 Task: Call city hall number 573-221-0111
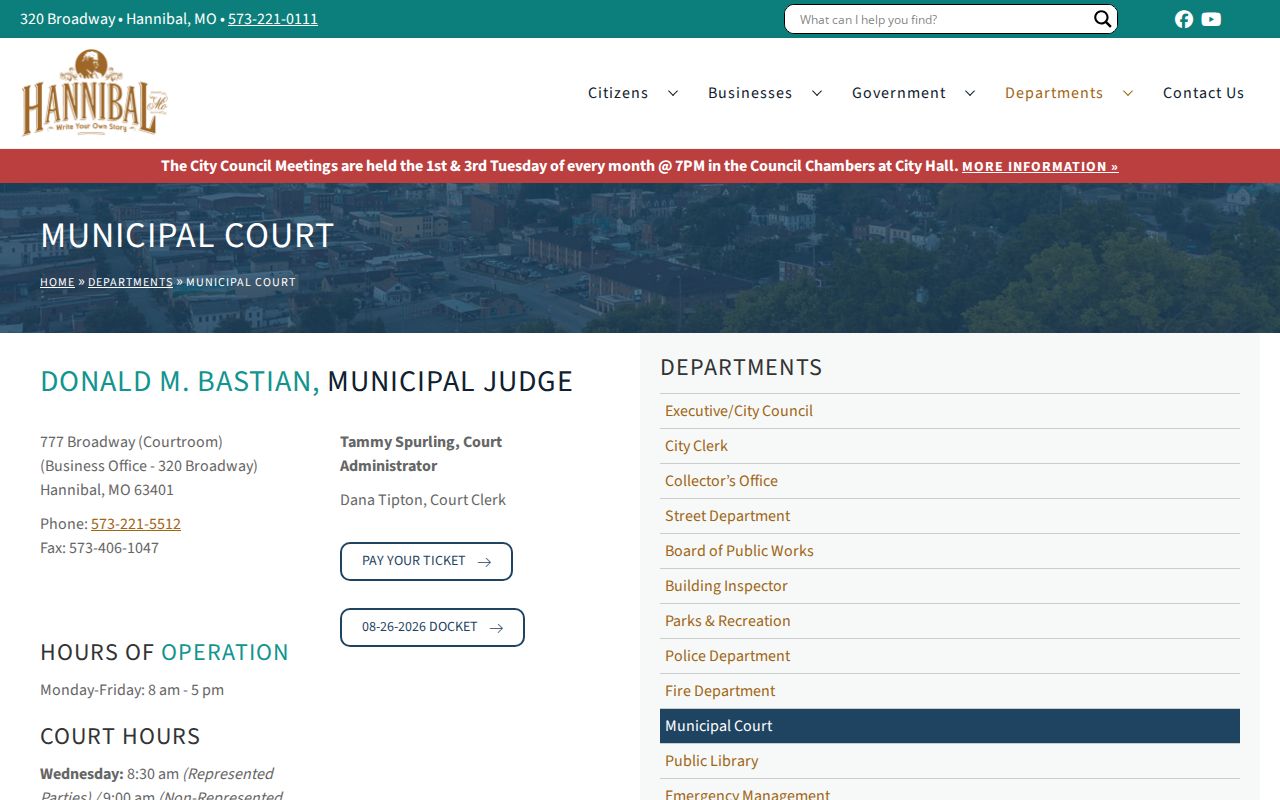273,19
